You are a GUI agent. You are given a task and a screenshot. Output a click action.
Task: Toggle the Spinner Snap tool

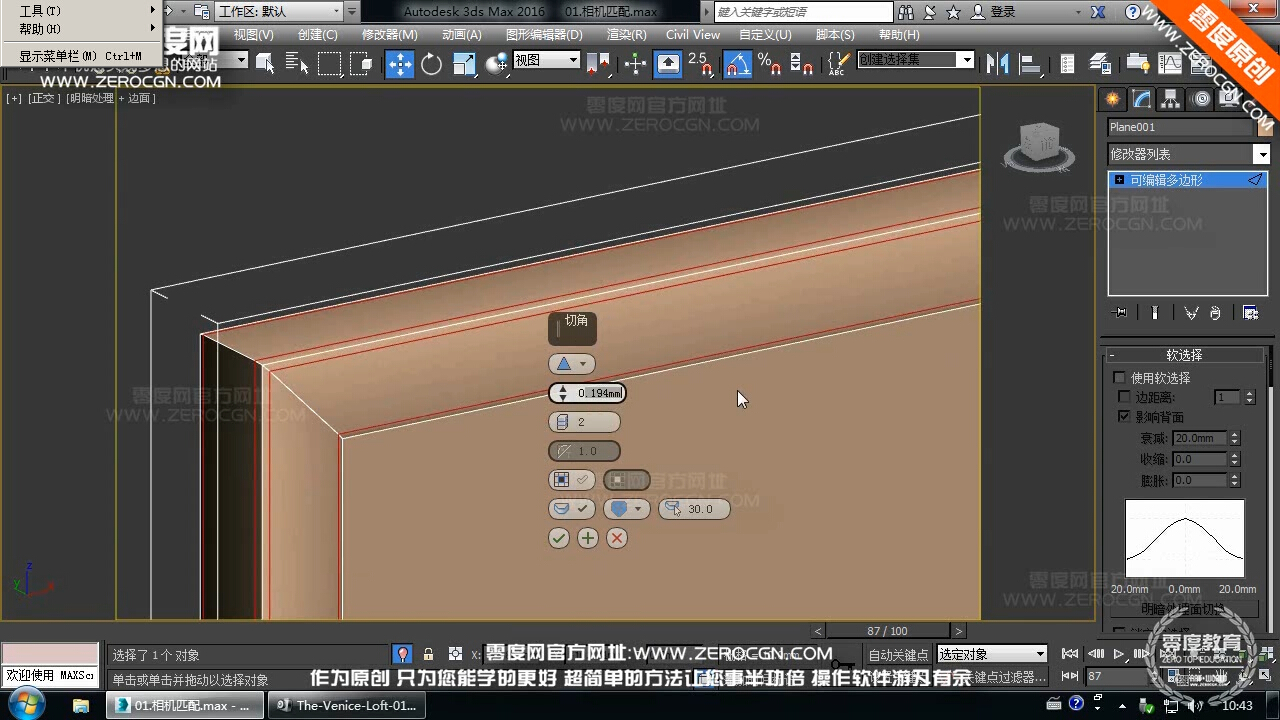point(801,64)
